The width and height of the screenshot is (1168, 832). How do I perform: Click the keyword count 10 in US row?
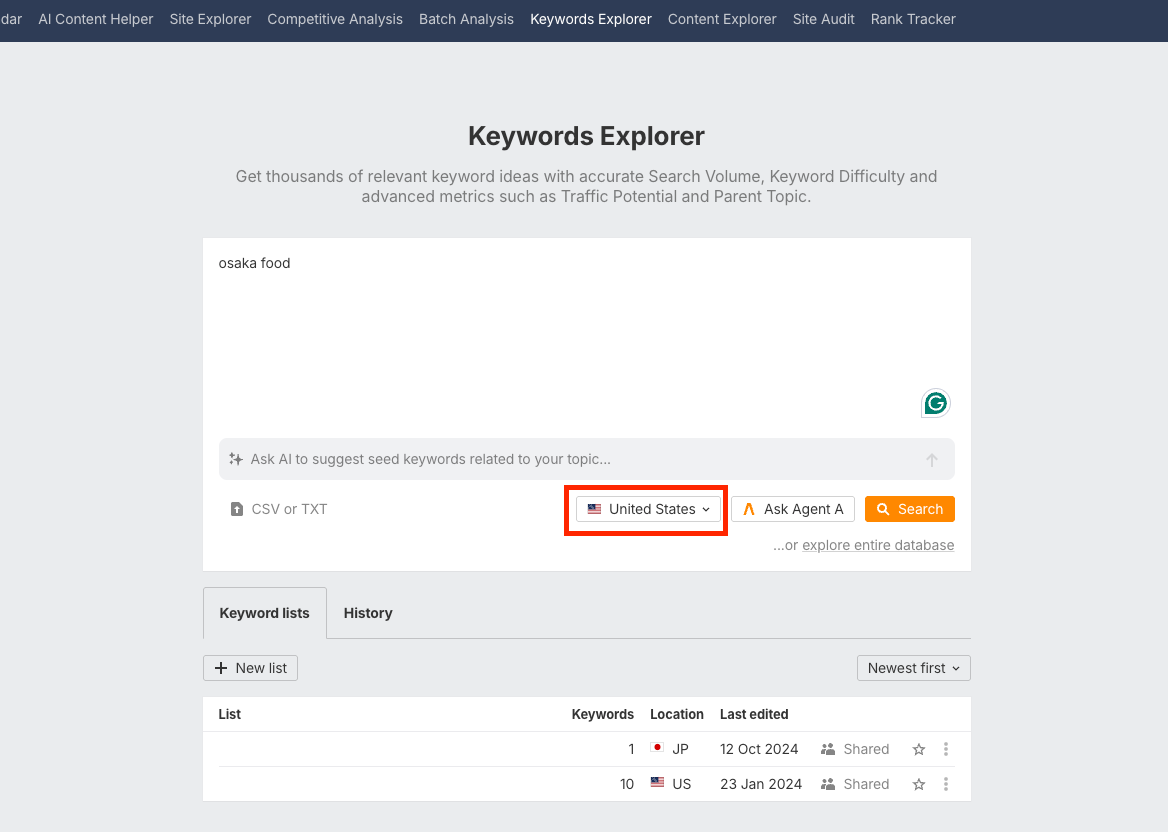click(x=626, y=784)
